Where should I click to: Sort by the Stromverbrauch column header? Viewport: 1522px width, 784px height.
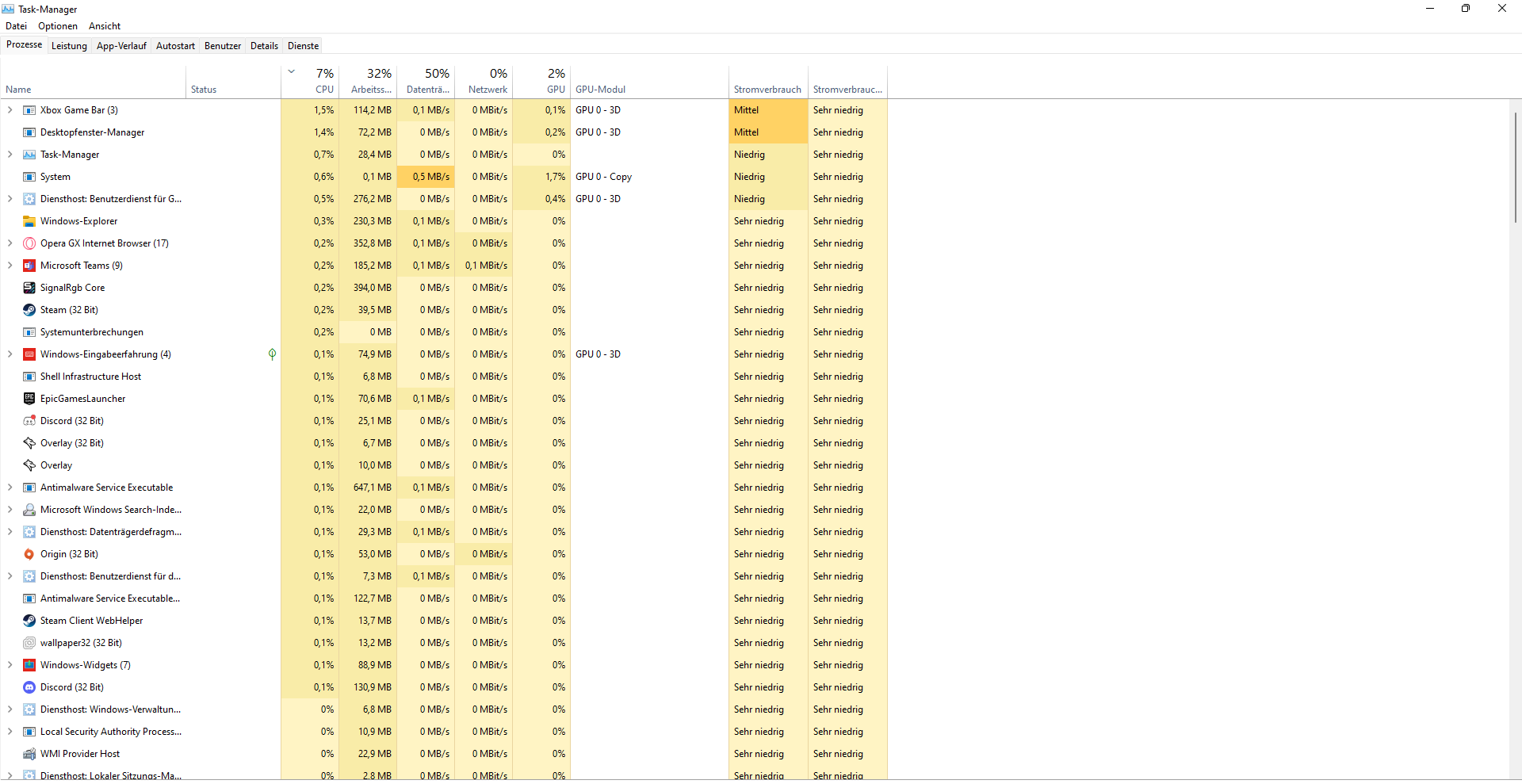tap(768, 82)
